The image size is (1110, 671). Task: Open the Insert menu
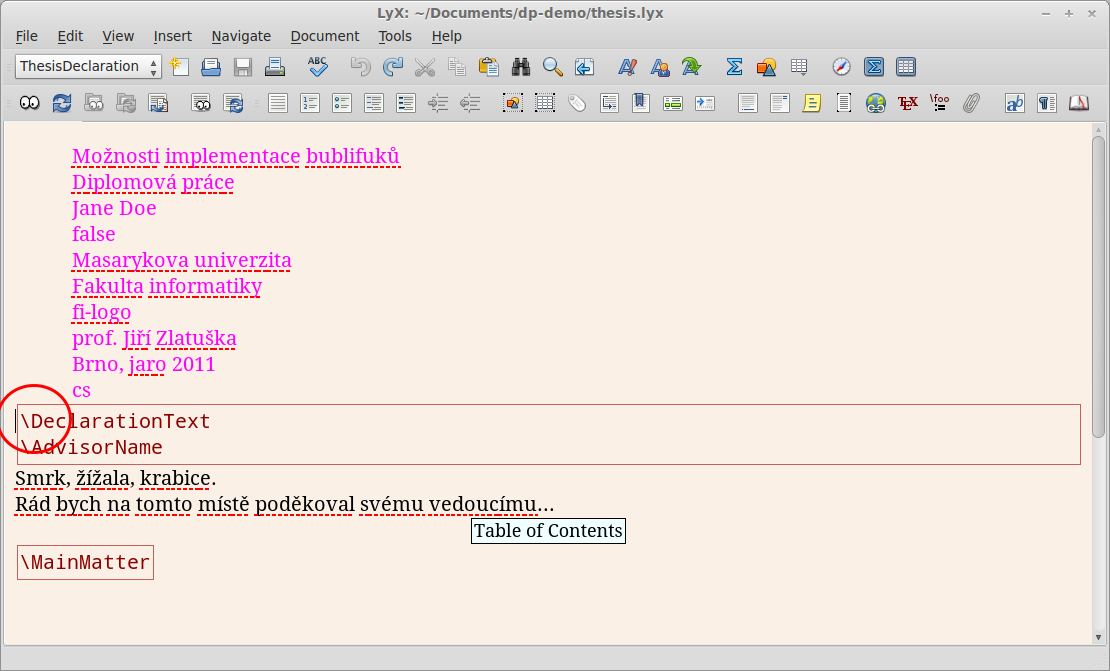tap(173, 36)
